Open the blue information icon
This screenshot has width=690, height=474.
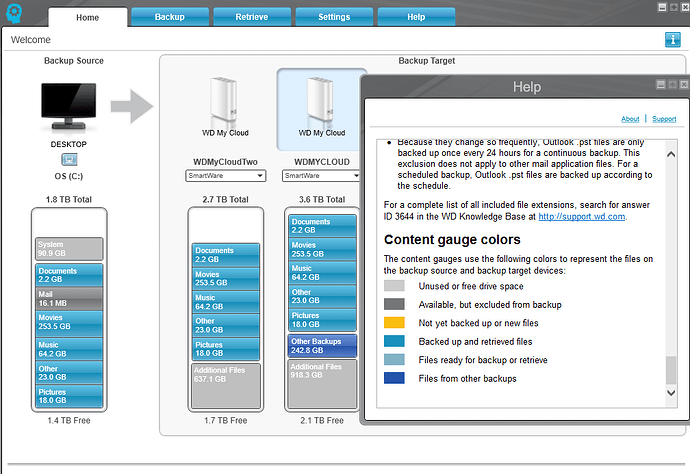[x=672, y=40]
